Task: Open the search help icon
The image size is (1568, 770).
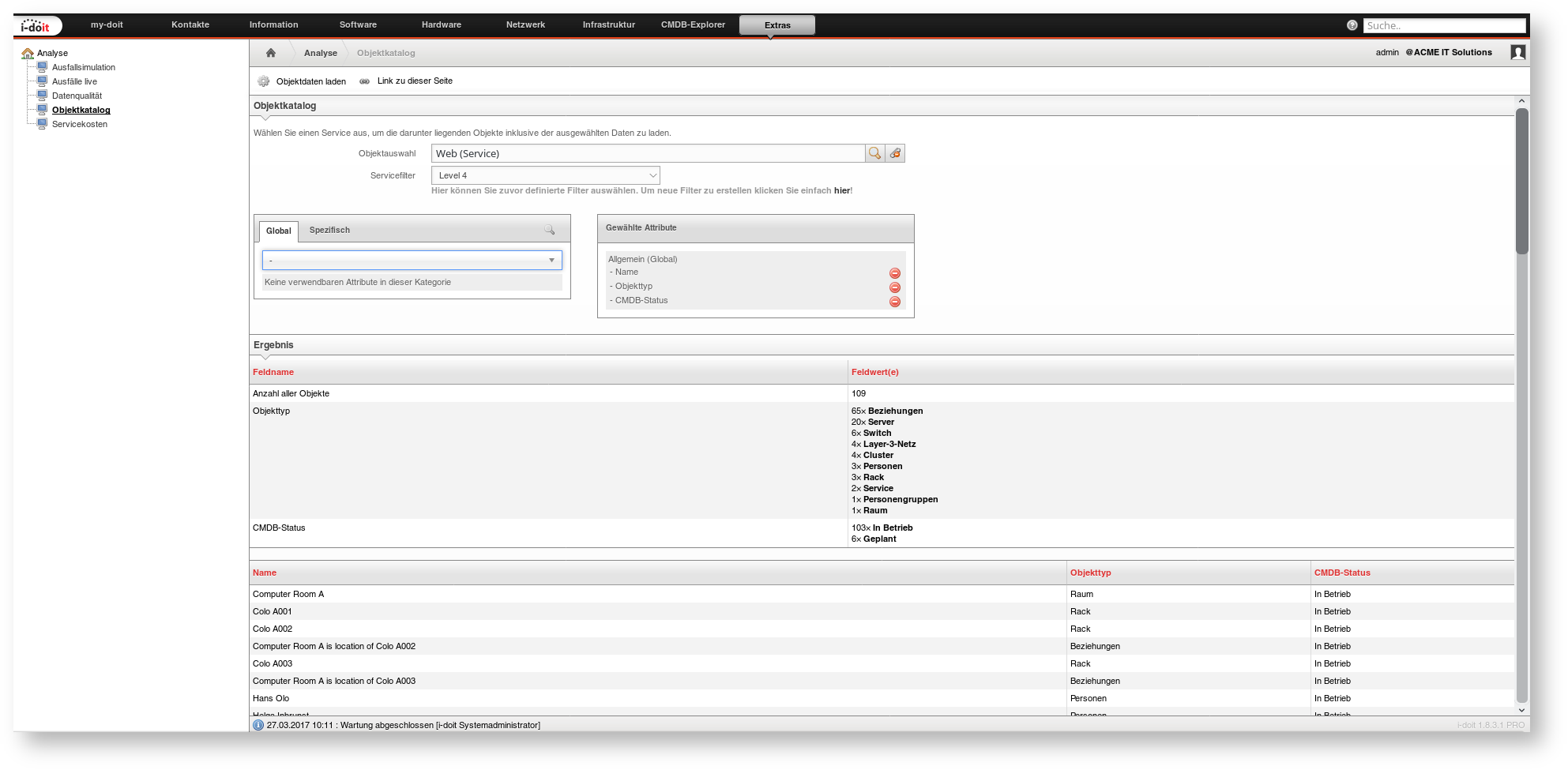Action: [1352, 25]
